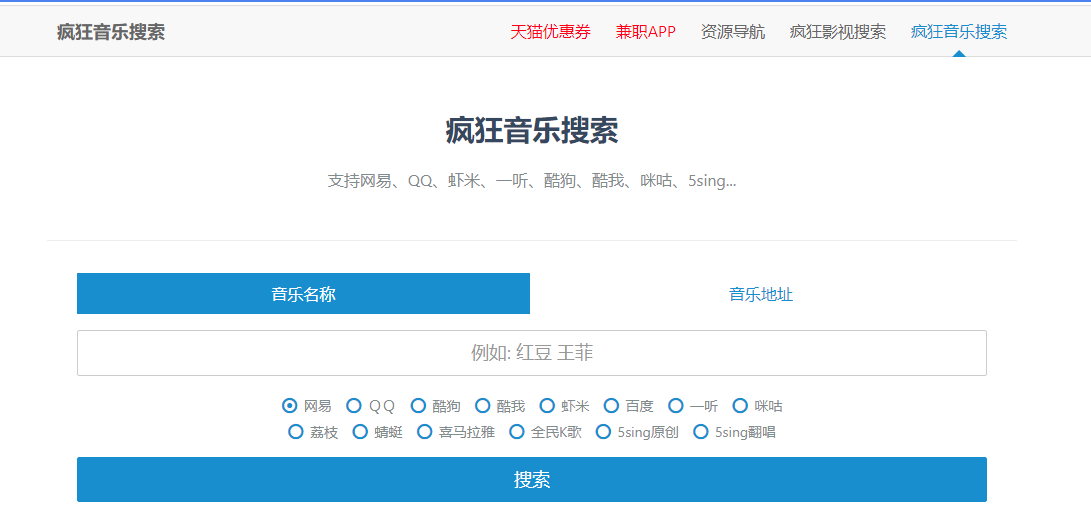1091x516 pixels.
Task: Pick the 酷我 music source
Action: click(x=483, y=406)
